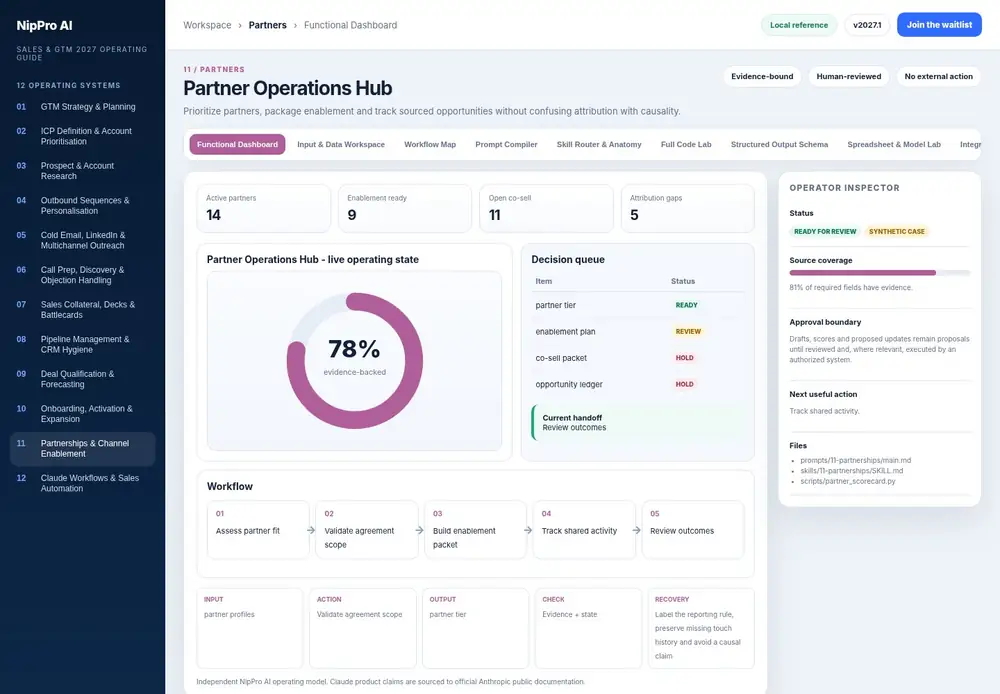Click the RECOVERY card
Screen dimensions: 1000x694
pos(701,628)
